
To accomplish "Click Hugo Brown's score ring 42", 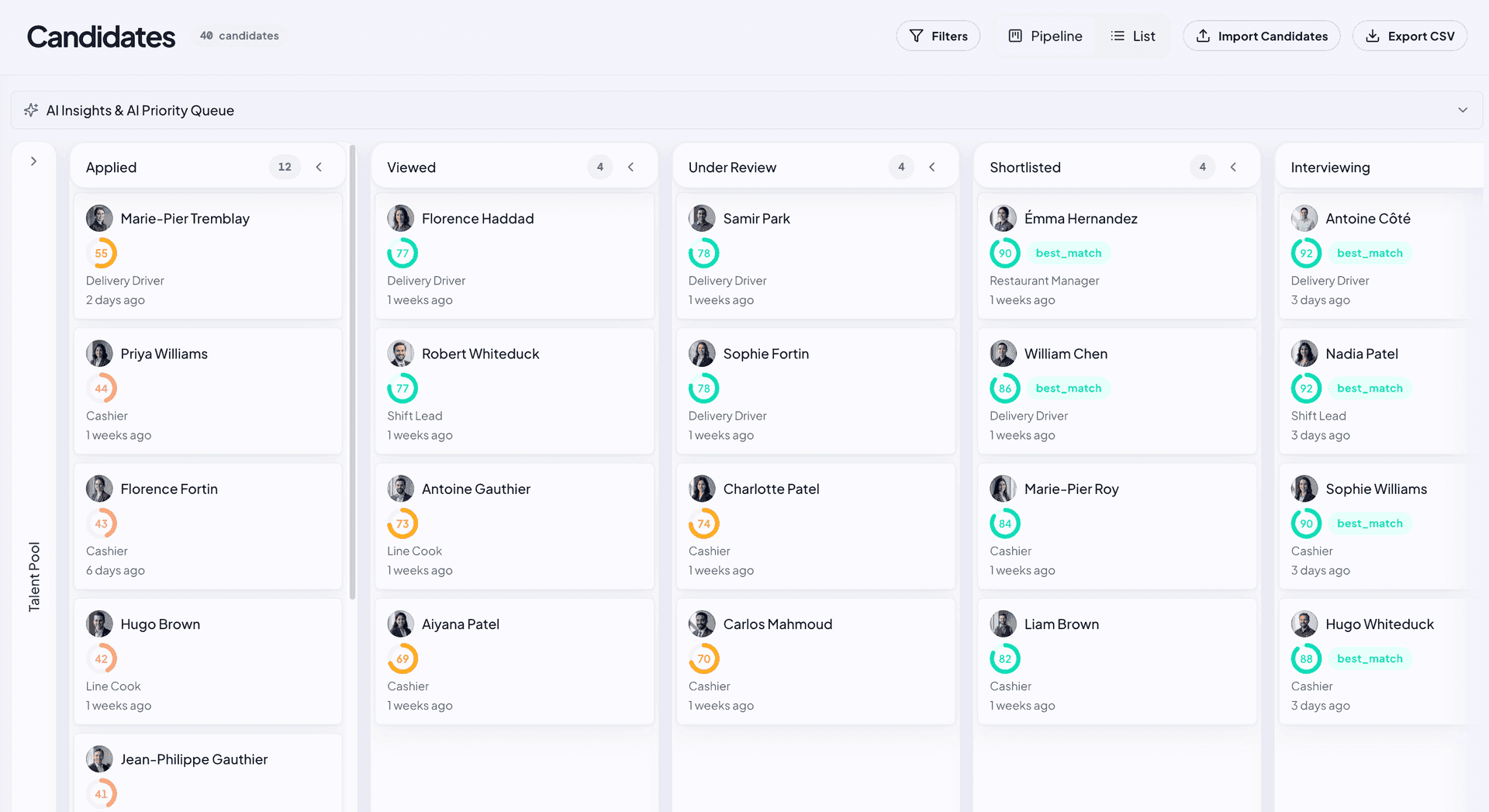I will 102,659.
